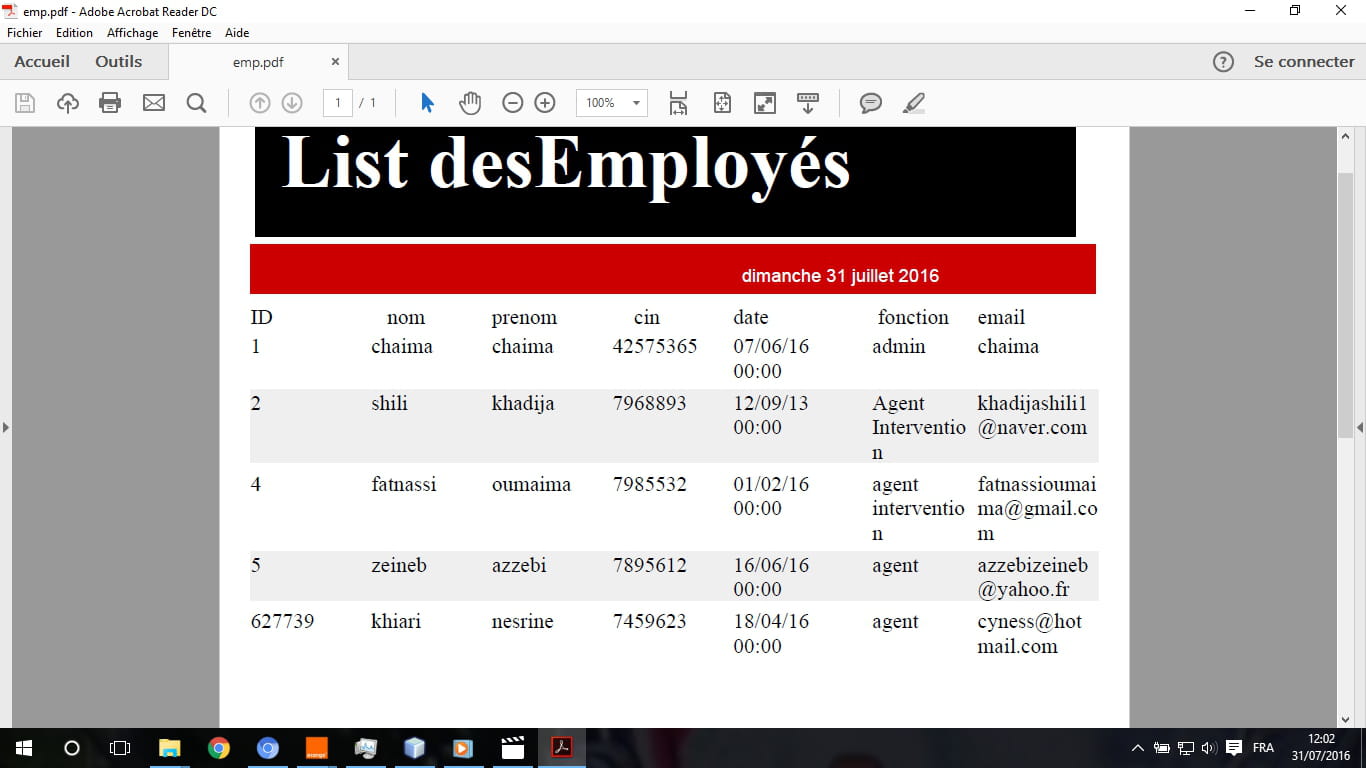Open the Action Center notifications icon
1366x768 pixels.
click(x=1234, y=748)
